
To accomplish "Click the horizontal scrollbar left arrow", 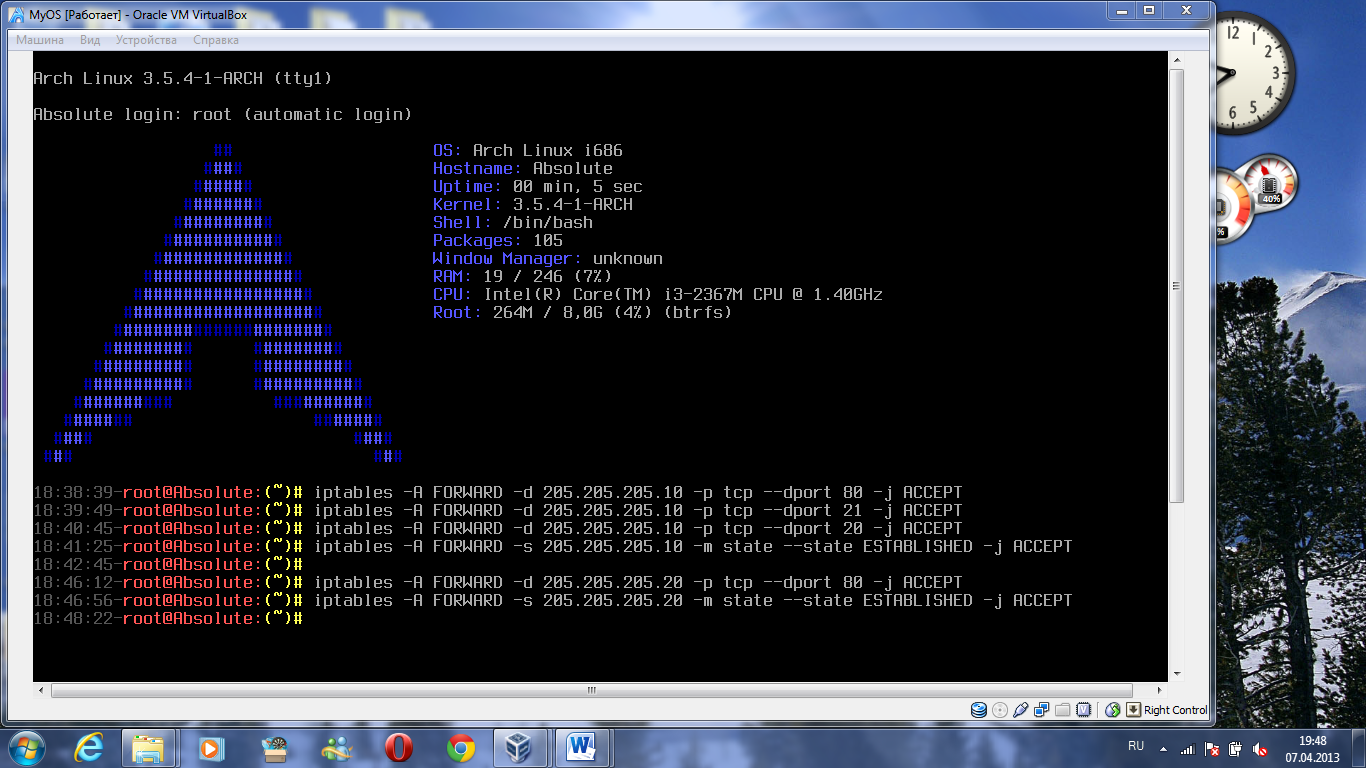I will coord(41,690).
